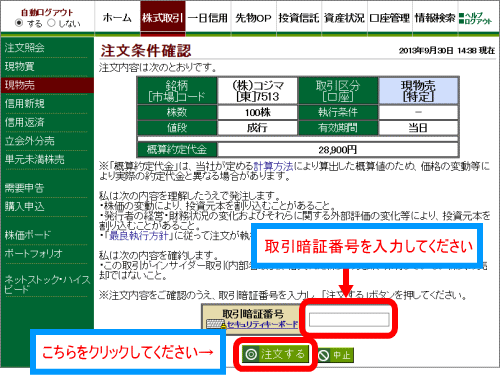Click the 概算約定代金 header cell
500x375 pixels.
point(177,150)
